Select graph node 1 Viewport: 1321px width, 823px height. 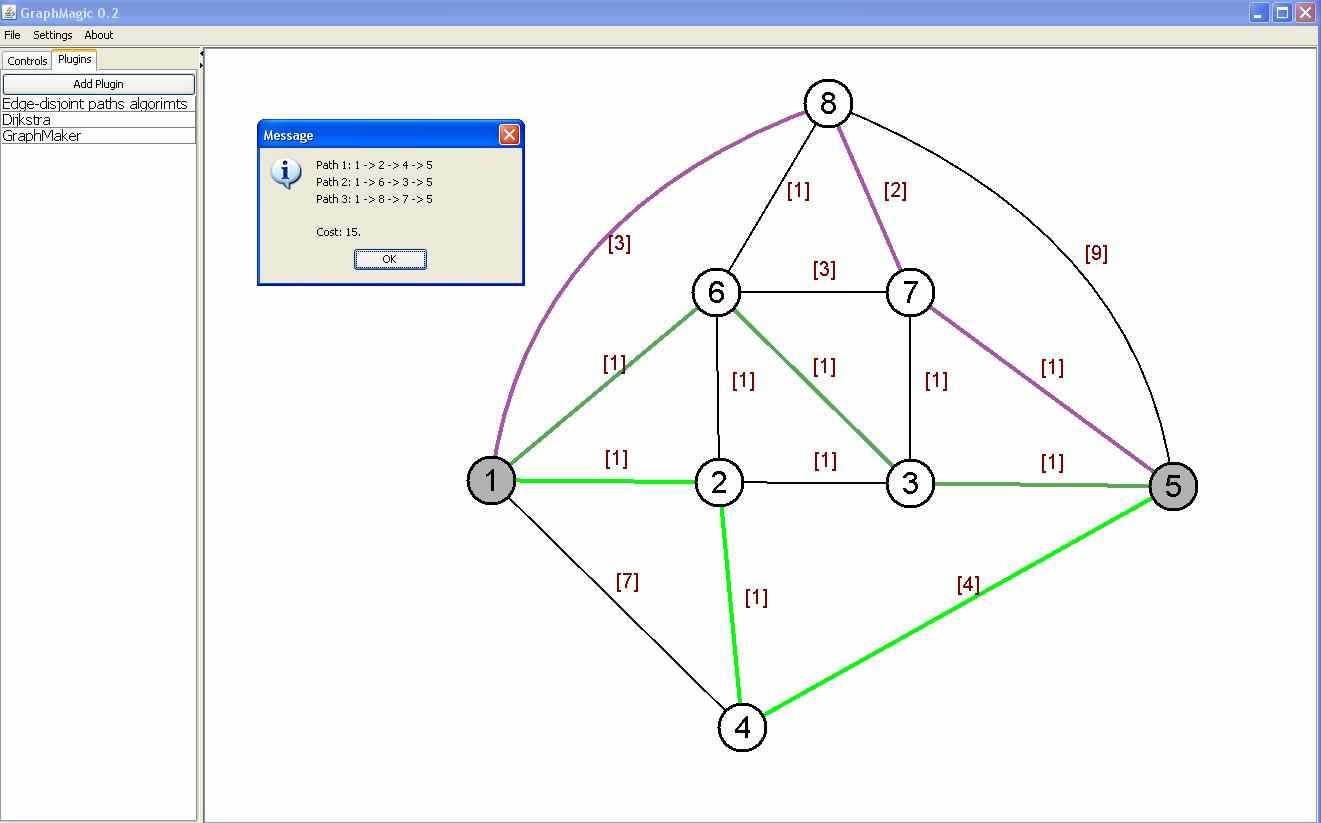[491, 481]
